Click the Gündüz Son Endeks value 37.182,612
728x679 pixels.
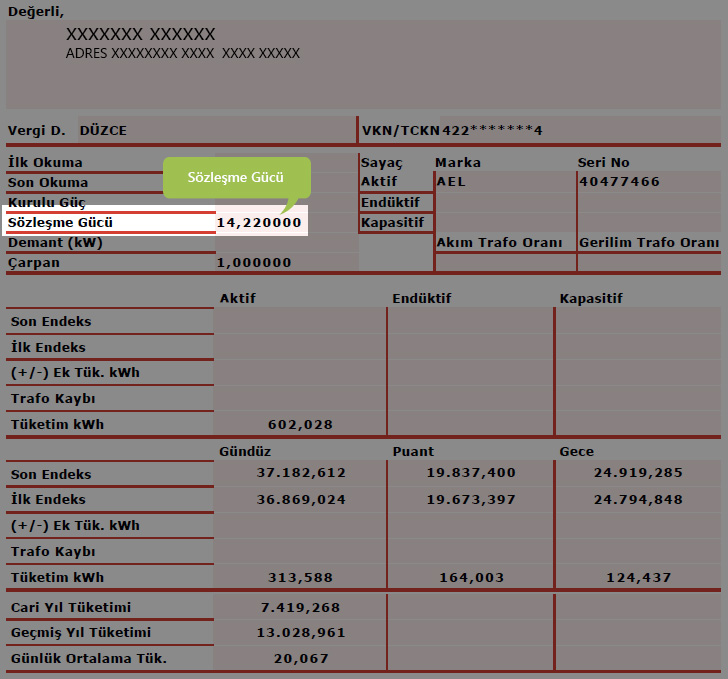pyautogui.click(x=301, y=474)
